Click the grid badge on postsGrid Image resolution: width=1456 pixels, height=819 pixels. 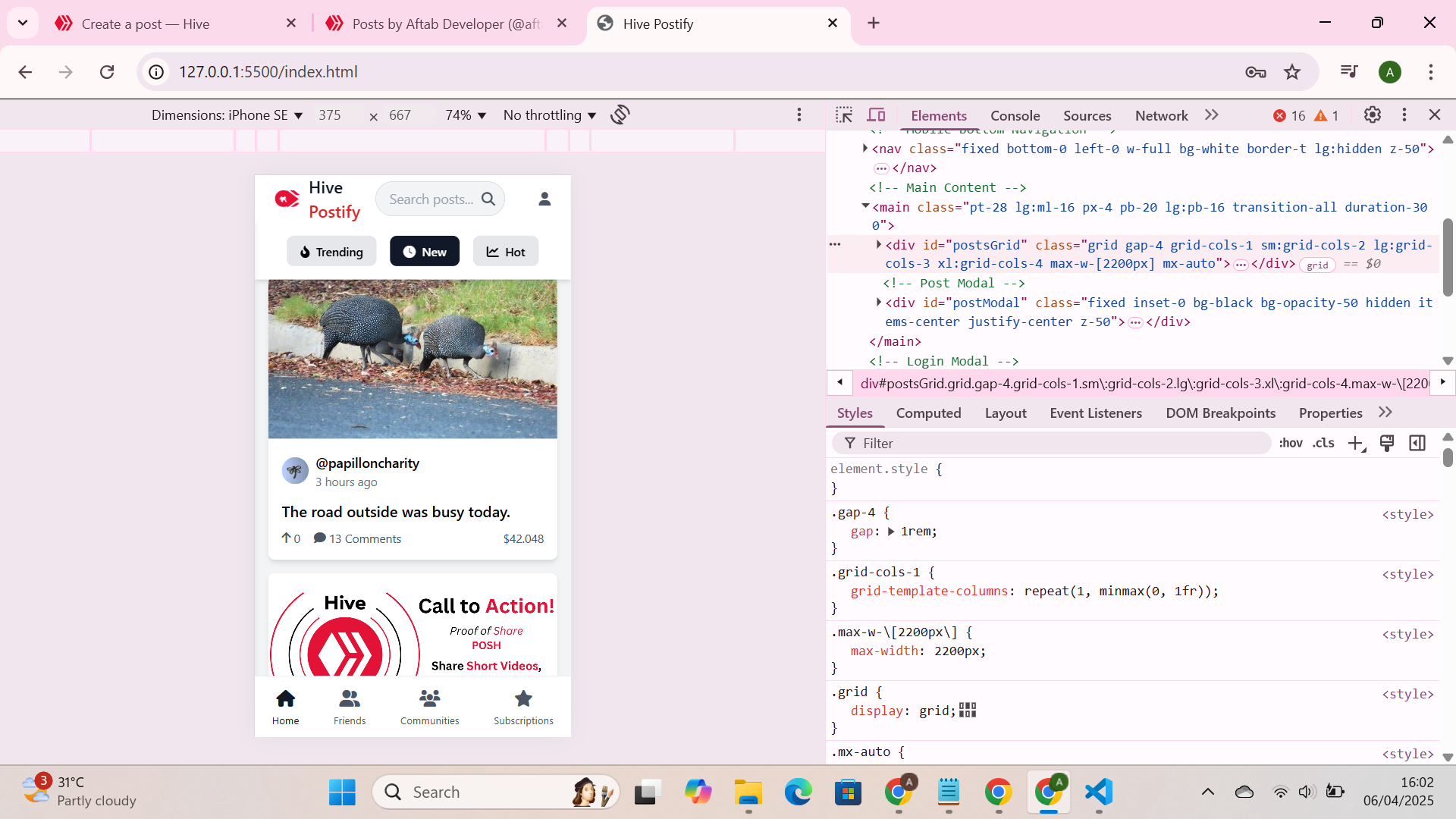pos(1317,265)
